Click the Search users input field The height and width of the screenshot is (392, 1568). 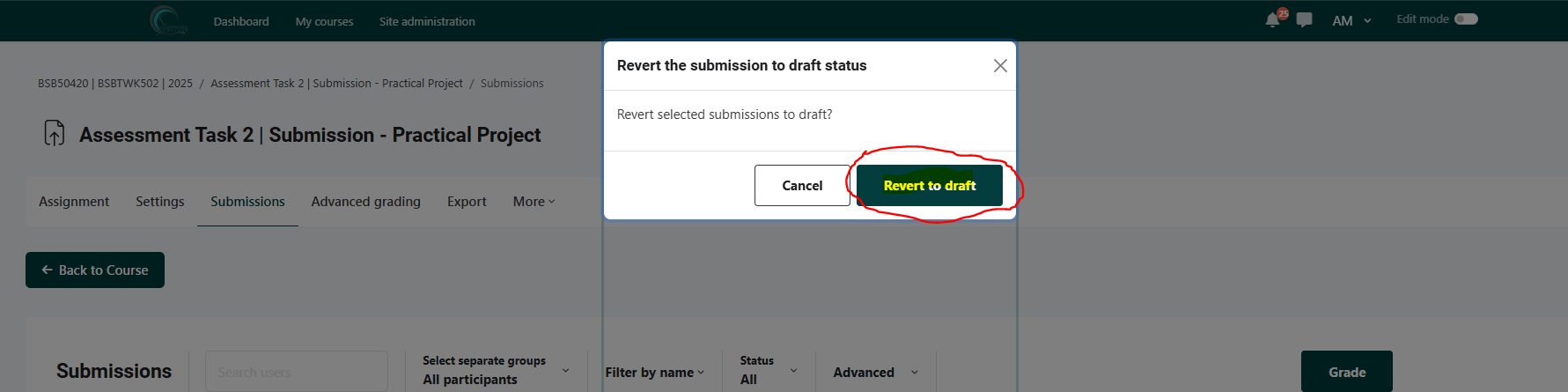pyautogui.click(x=296, y=373)
